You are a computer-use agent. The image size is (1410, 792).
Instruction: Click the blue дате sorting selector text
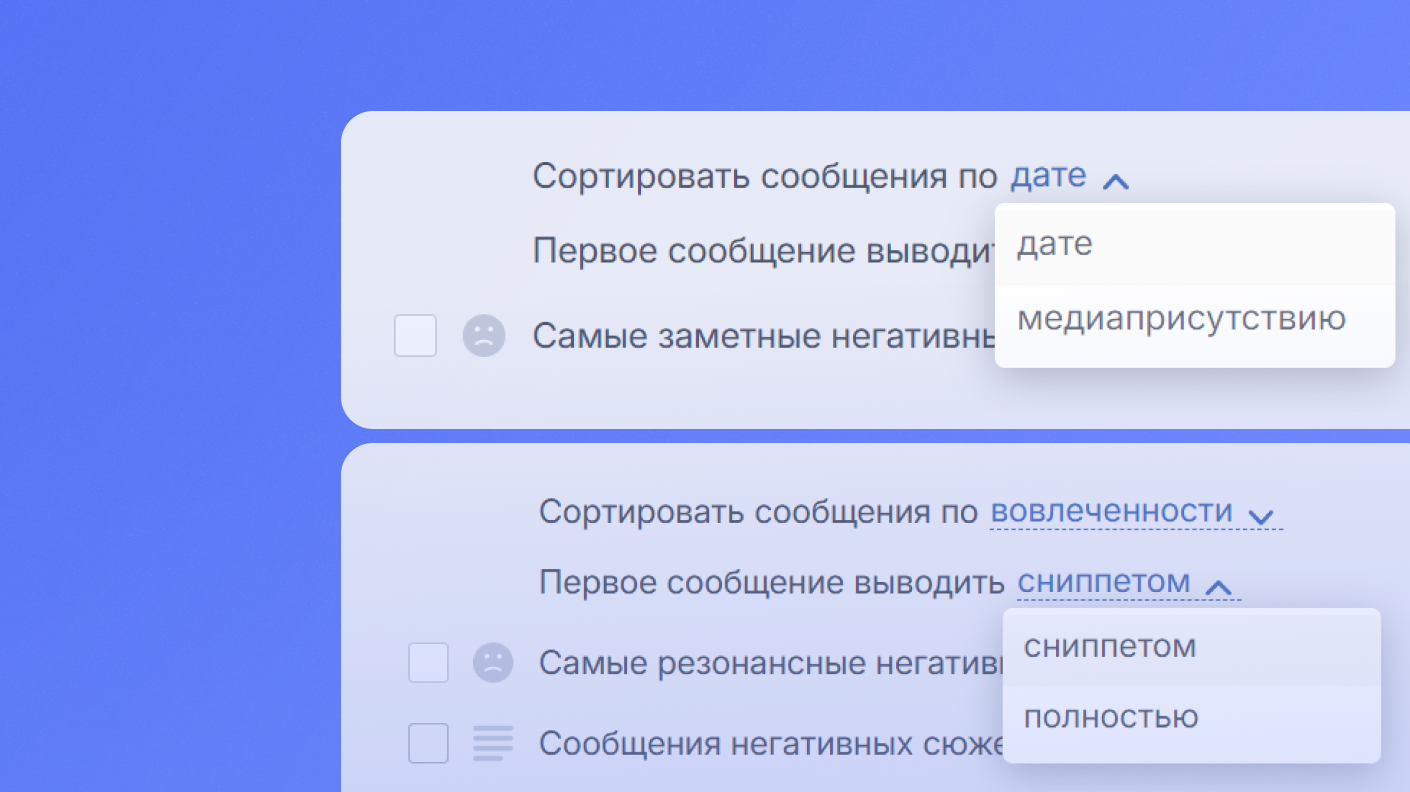tap(1048, 176)
